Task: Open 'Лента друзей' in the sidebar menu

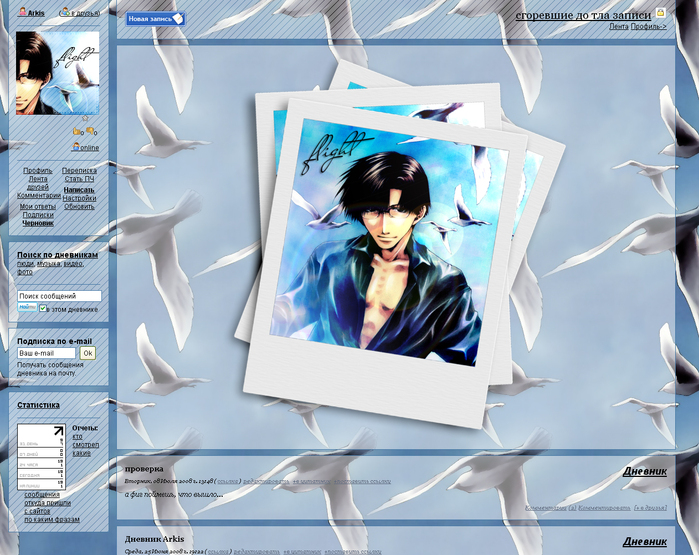Action: pos(38,183)
